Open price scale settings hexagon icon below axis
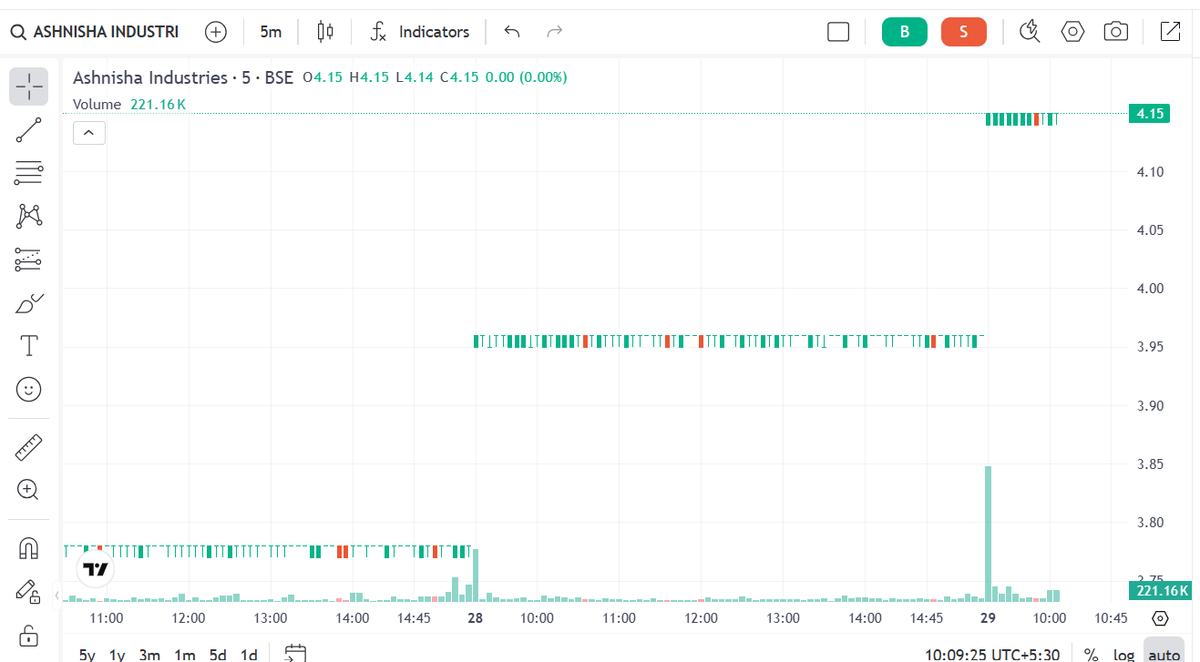Viewport: 1200px width, 662px height. (1161, 618)
